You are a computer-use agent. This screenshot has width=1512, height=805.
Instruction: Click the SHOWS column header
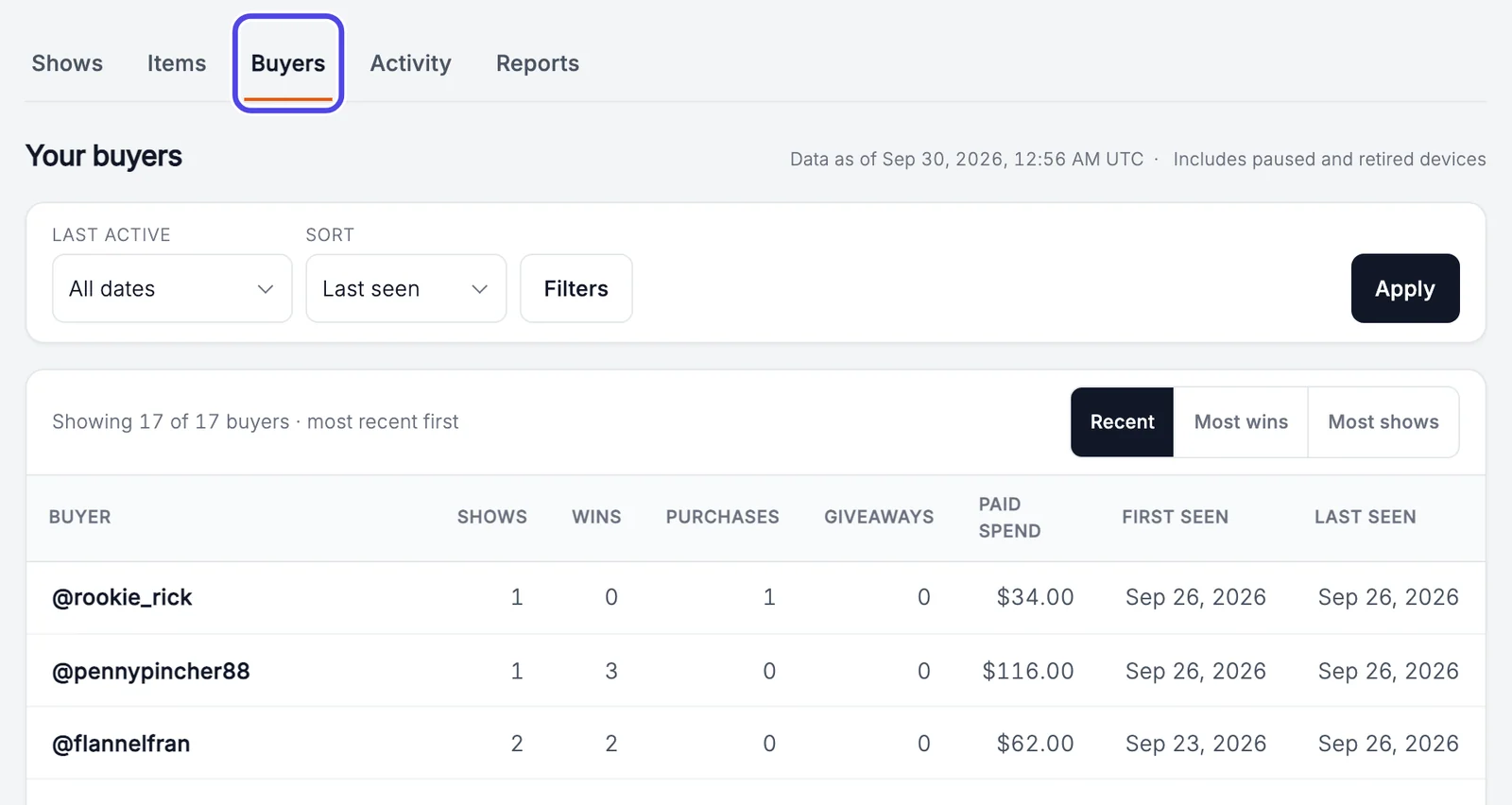pos(492,517)
